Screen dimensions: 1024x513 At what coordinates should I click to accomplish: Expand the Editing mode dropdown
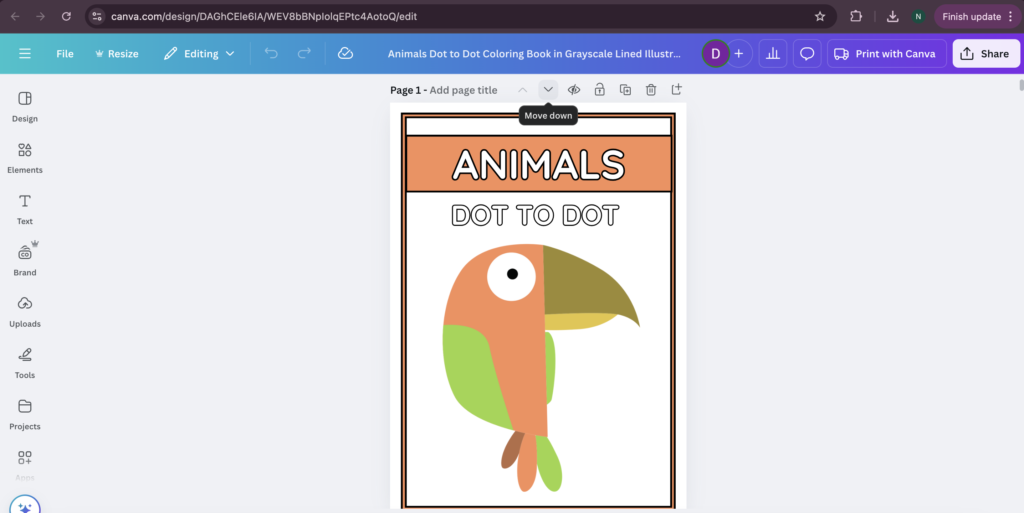click(200, 54)
